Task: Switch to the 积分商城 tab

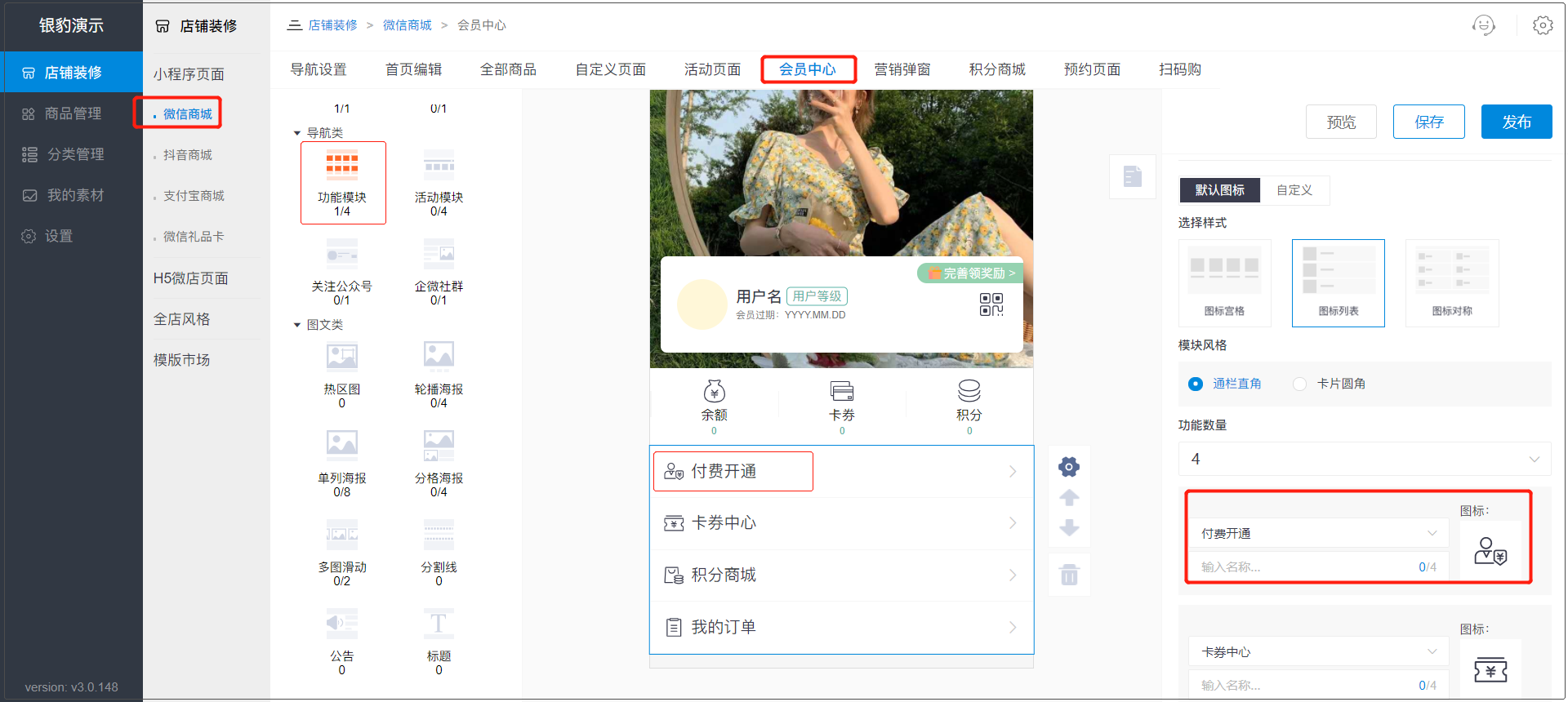Action: (996, 69)
